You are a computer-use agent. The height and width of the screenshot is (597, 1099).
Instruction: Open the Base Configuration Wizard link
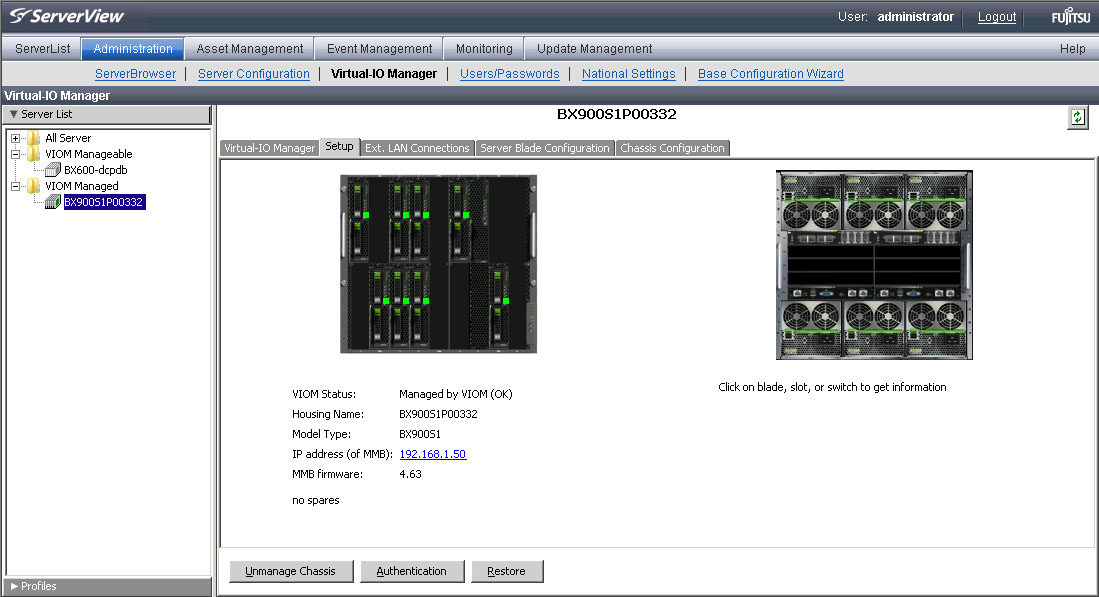770,74
